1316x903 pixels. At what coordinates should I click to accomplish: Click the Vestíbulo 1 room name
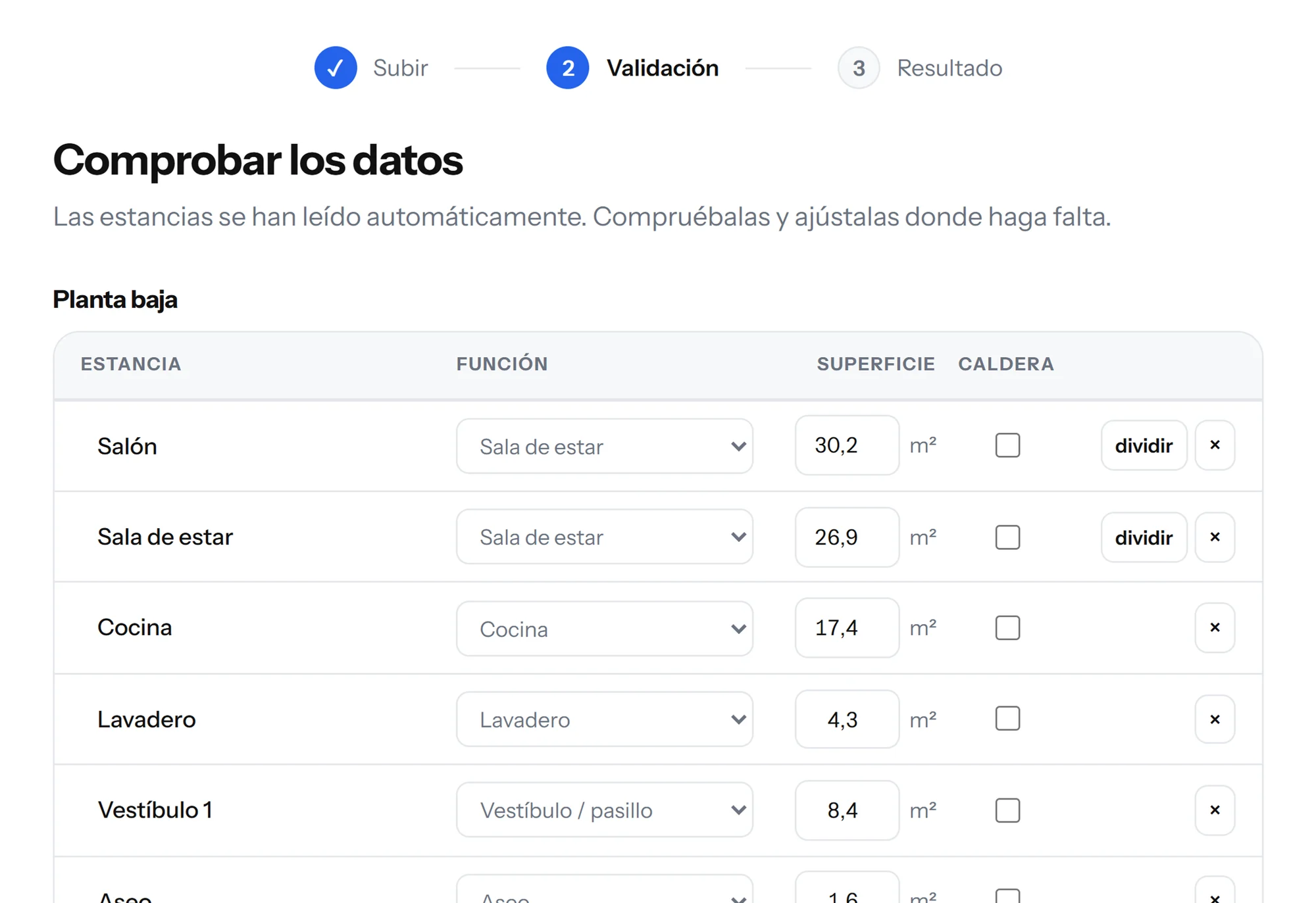click(155, 810)
